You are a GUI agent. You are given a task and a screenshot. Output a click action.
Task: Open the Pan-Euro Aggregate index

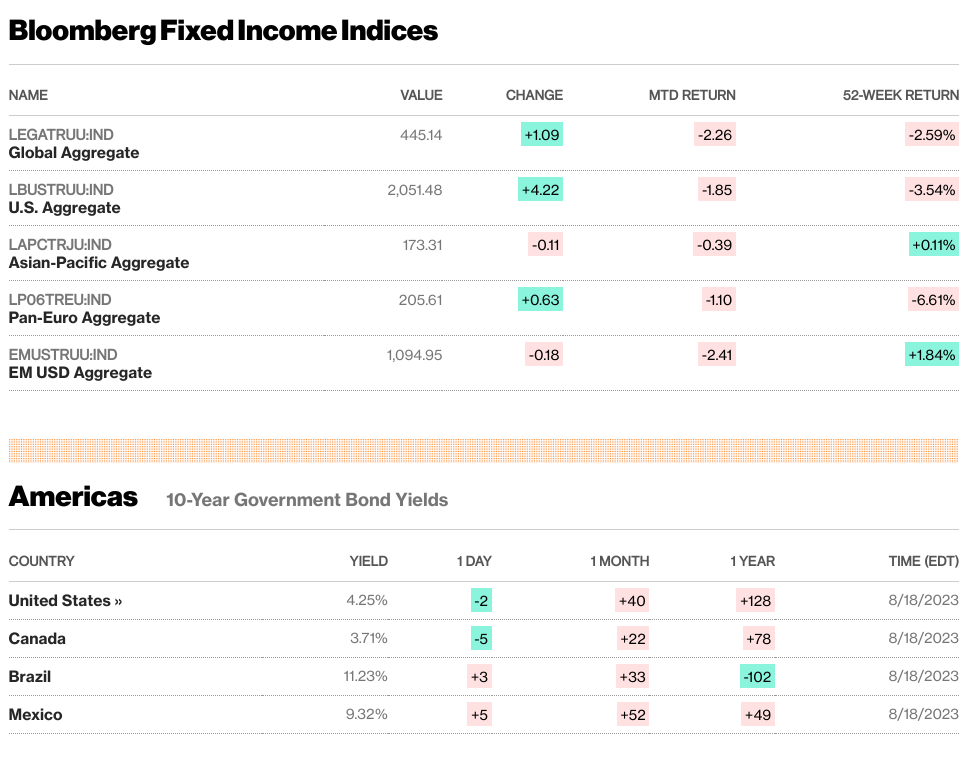point(84,318)
